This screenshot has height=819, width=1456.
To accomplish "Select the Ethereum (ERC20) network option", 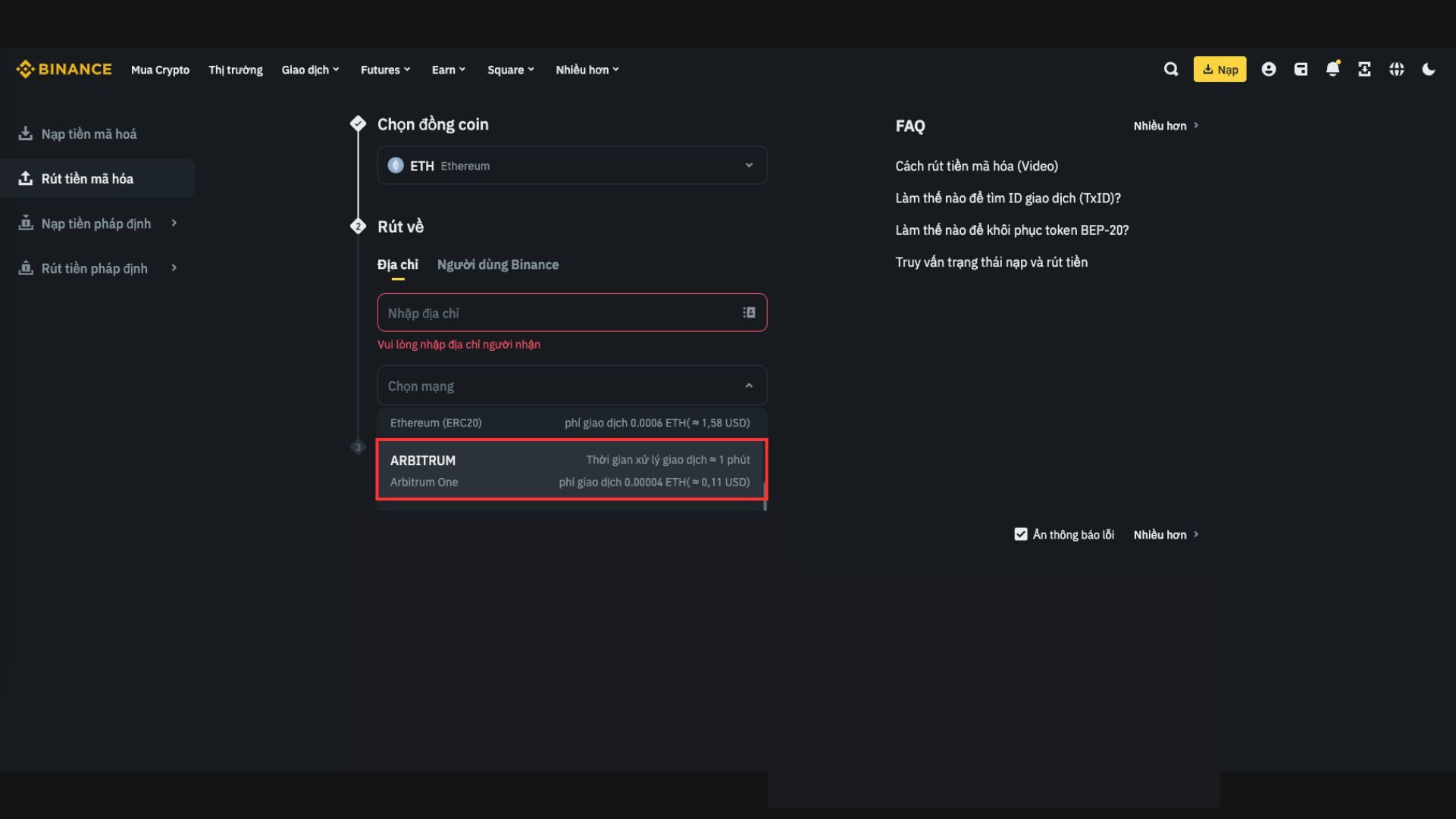I will coord(572,423).
